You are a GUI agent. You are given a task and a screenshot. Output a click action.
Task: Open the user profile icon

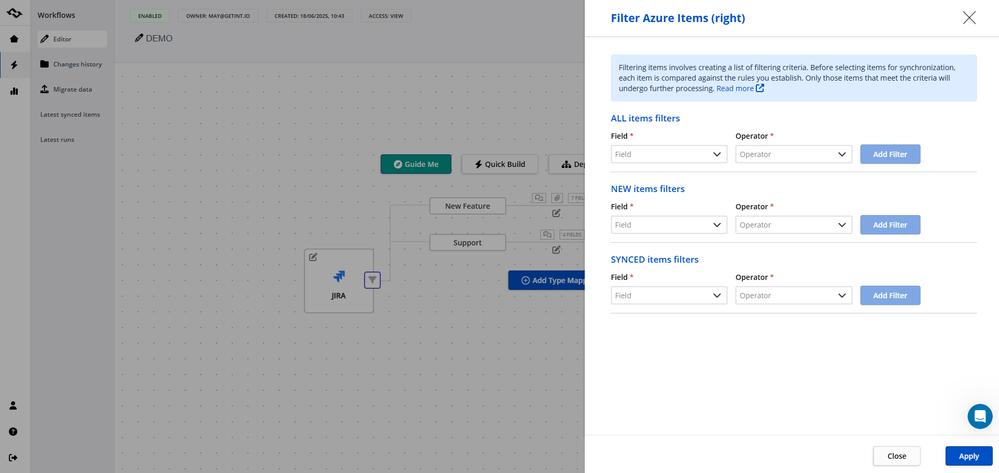click(13, 405)
